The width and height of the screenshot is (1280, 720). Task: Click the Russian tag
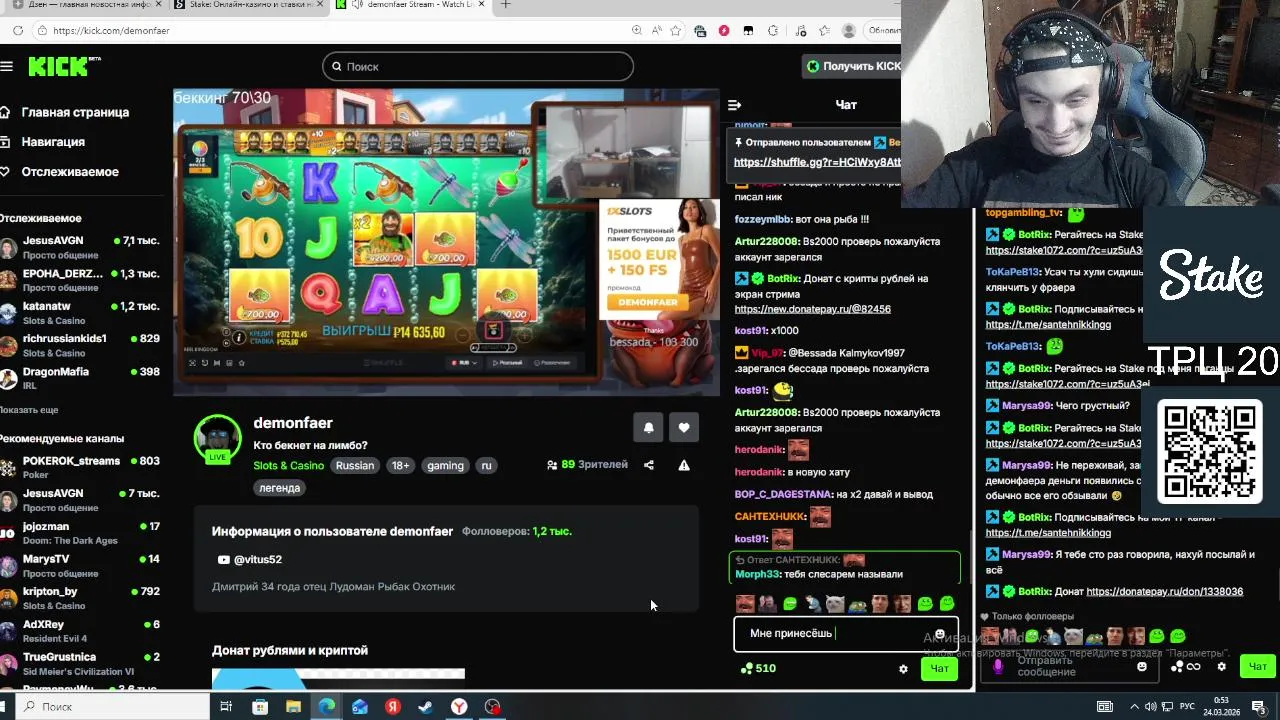point(355,465)
